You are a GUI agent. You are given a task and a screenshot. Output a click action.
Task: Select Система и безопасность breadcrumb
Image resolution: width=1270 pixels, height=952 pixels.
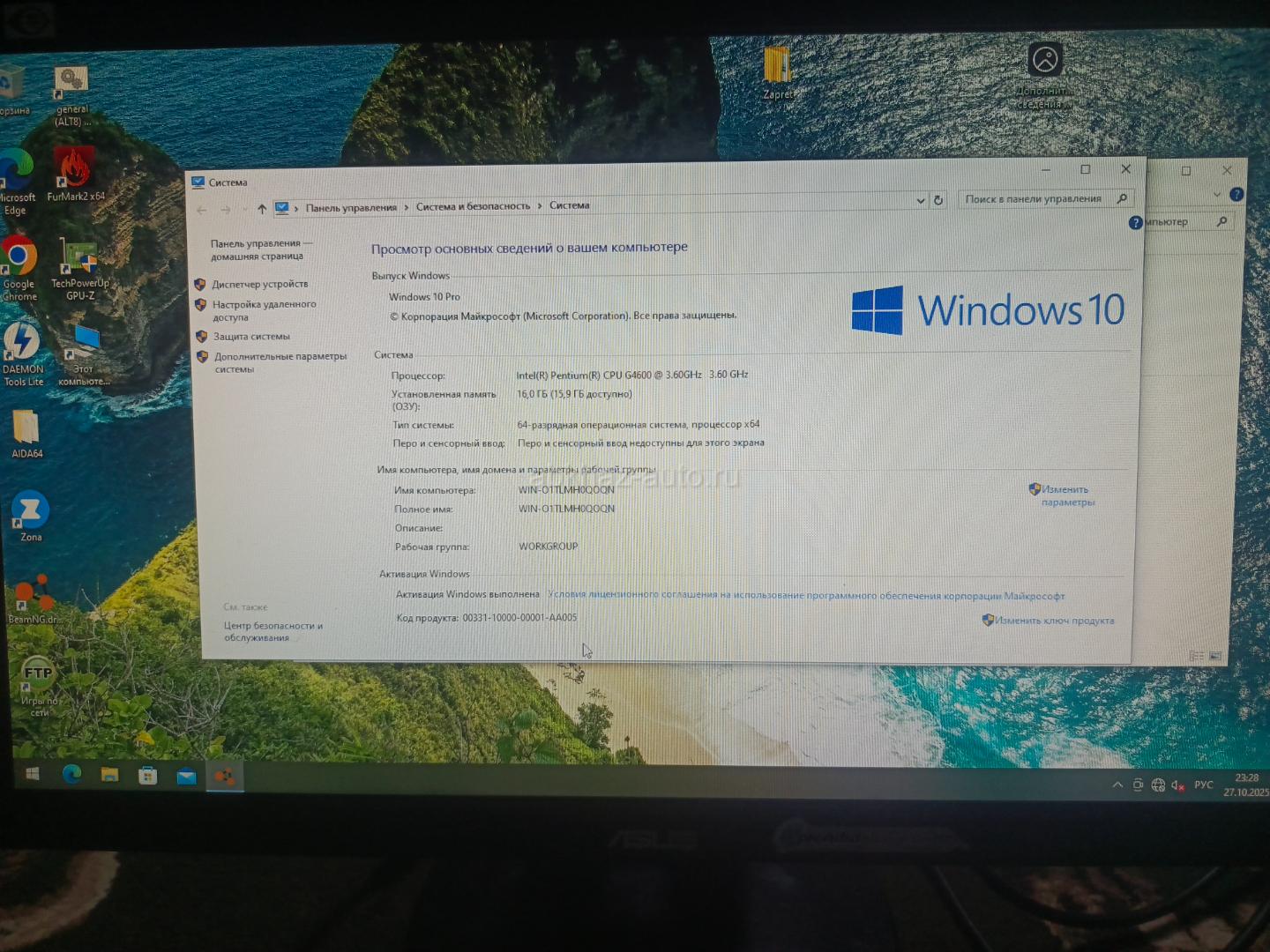click(x=473, y=206)
